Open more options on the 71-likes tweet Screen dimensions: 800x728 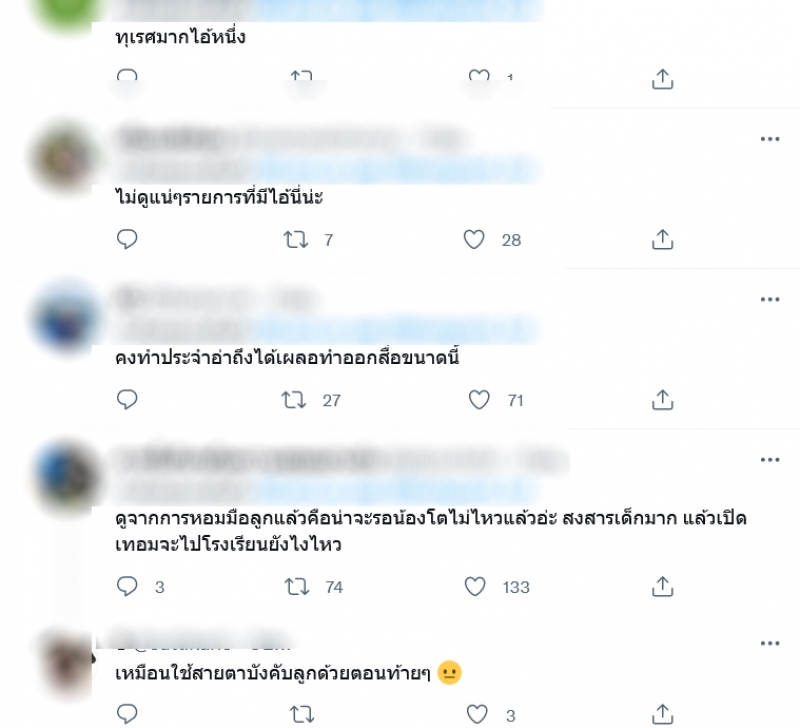click(x=770, y=299)
